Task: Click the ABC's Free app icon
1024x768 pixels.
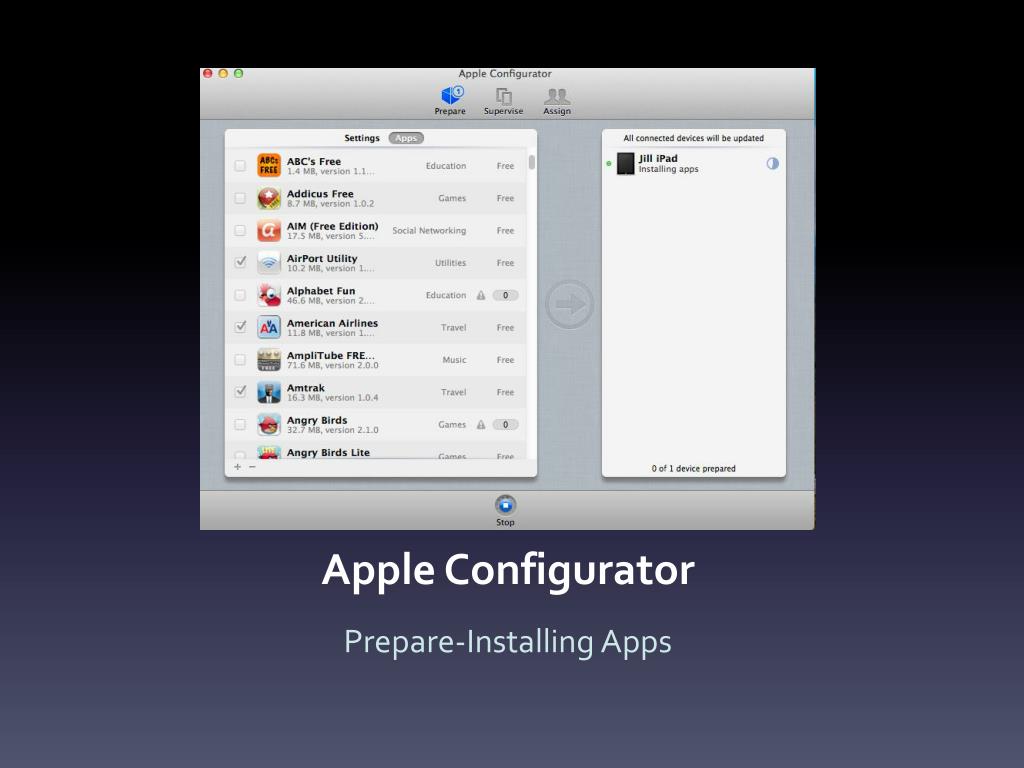Action: (269, 165)
